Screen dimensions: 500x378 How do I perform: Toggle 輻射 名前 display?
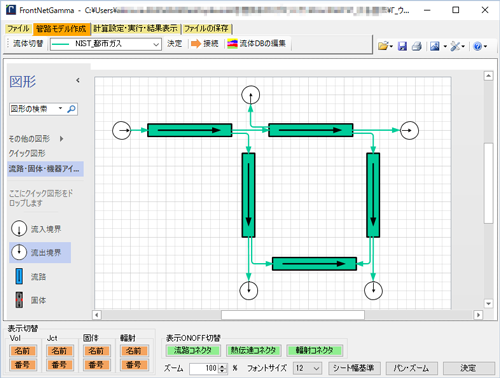pos(134,351)
